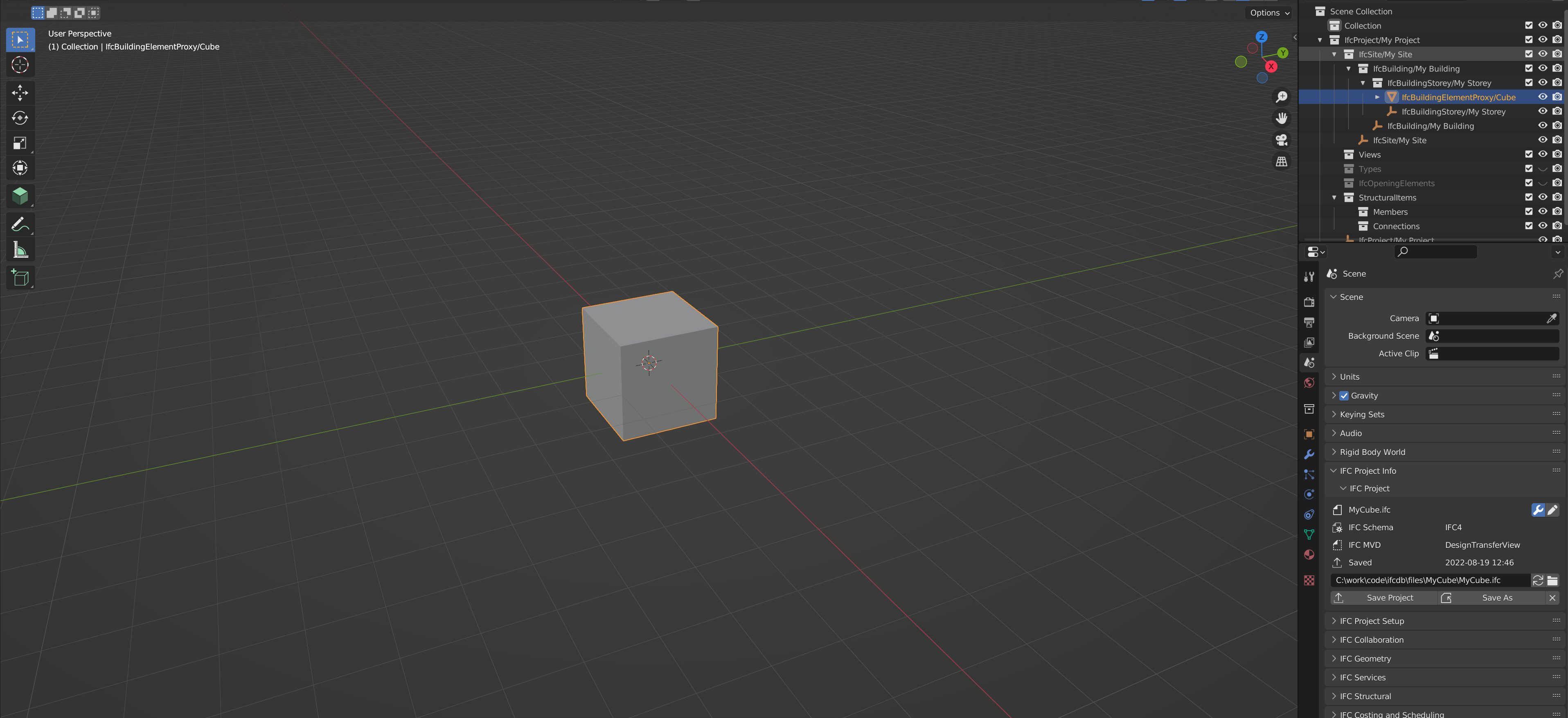Select the Select Box tool

coord(20,40)
